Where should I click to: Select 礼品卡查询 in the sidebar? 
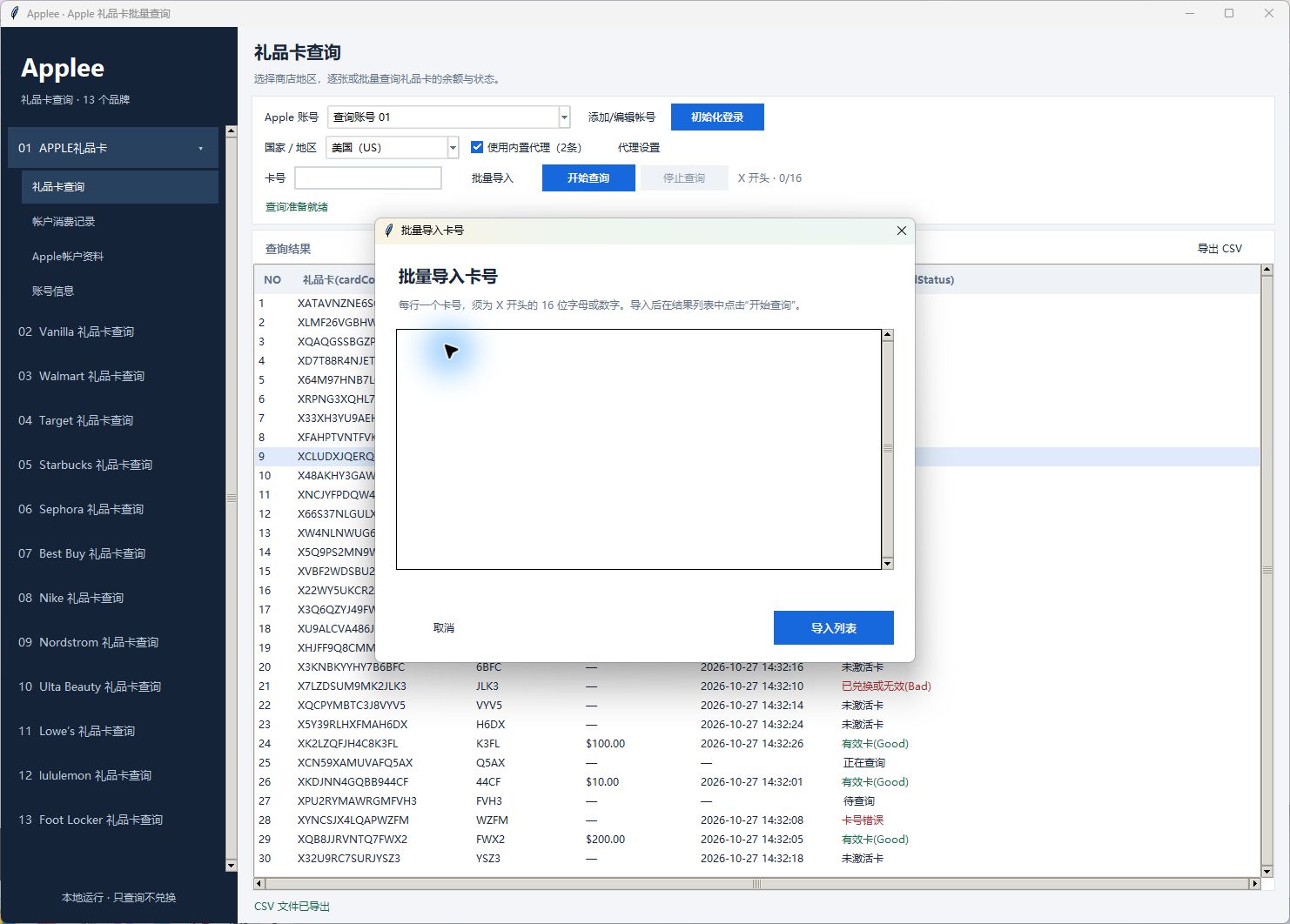pyautogui.click(x=120, y=187)
